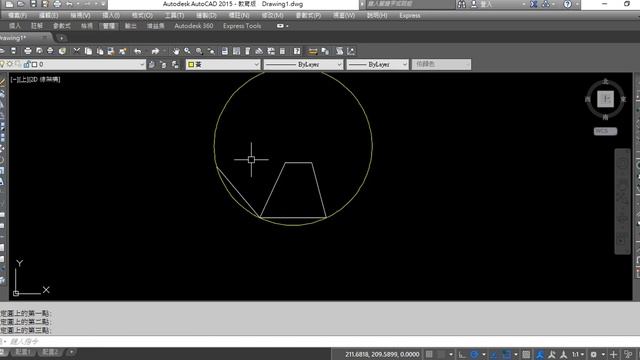640x360 pixels.
Task: Click the yellow color swatch in color control
Action: click(191, 64)
